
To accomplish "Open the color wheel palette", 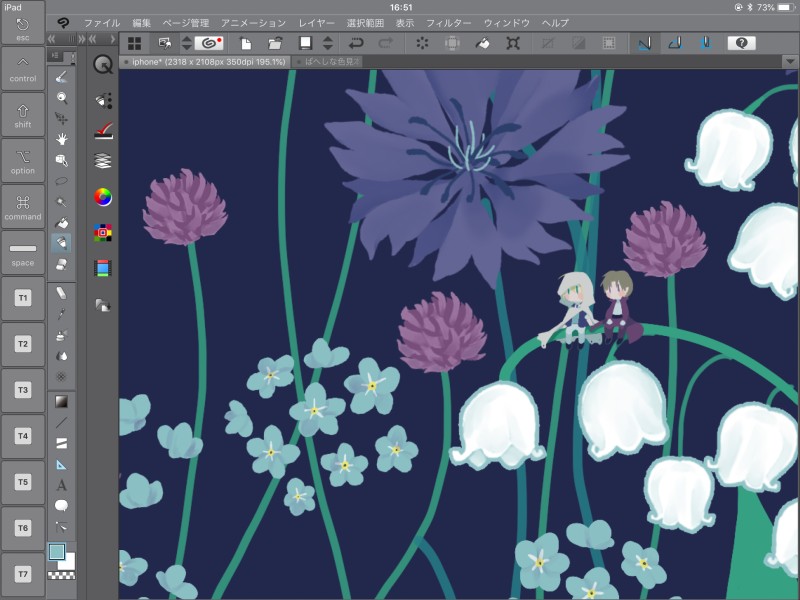I will [102, 197].
